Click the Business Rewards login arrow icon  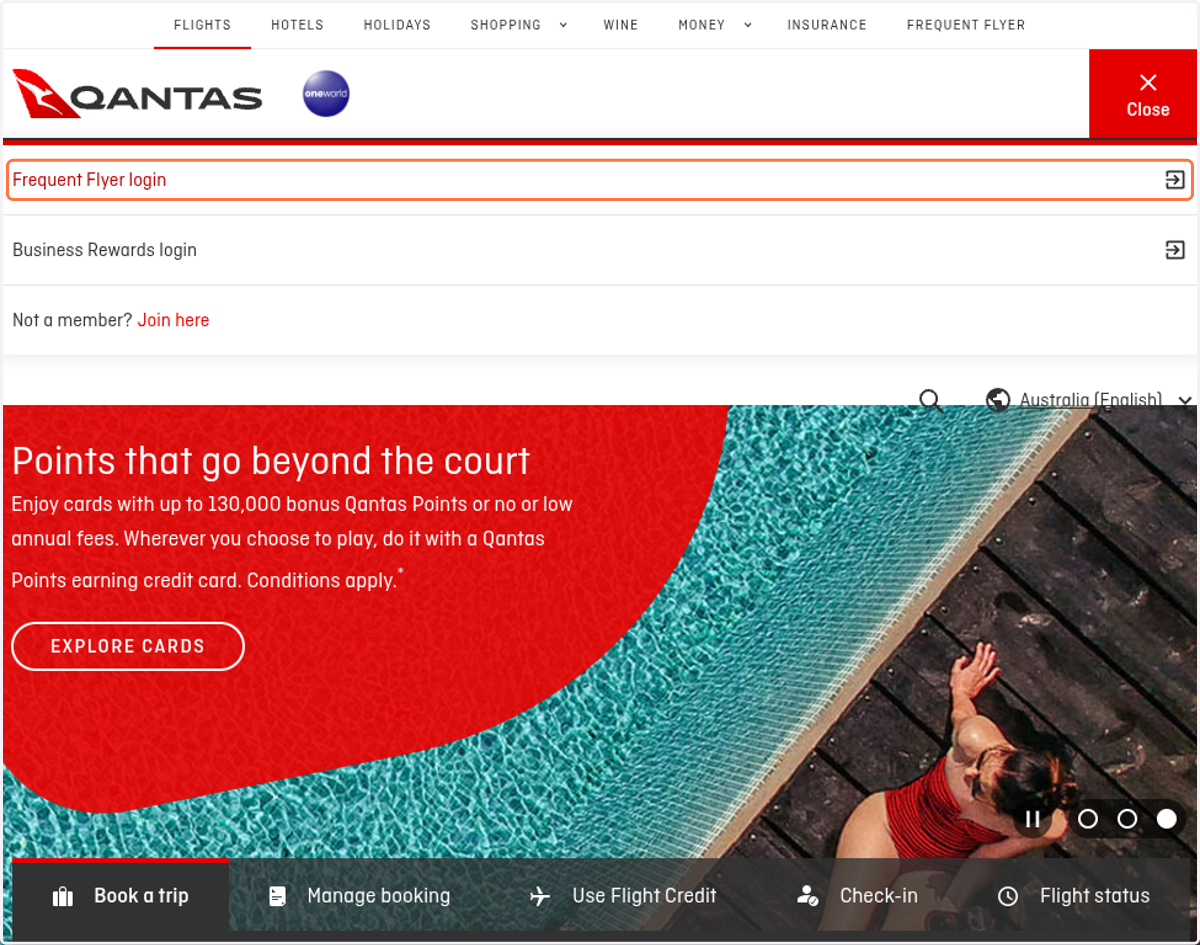pyautogui.click(x=1175, y=250)
